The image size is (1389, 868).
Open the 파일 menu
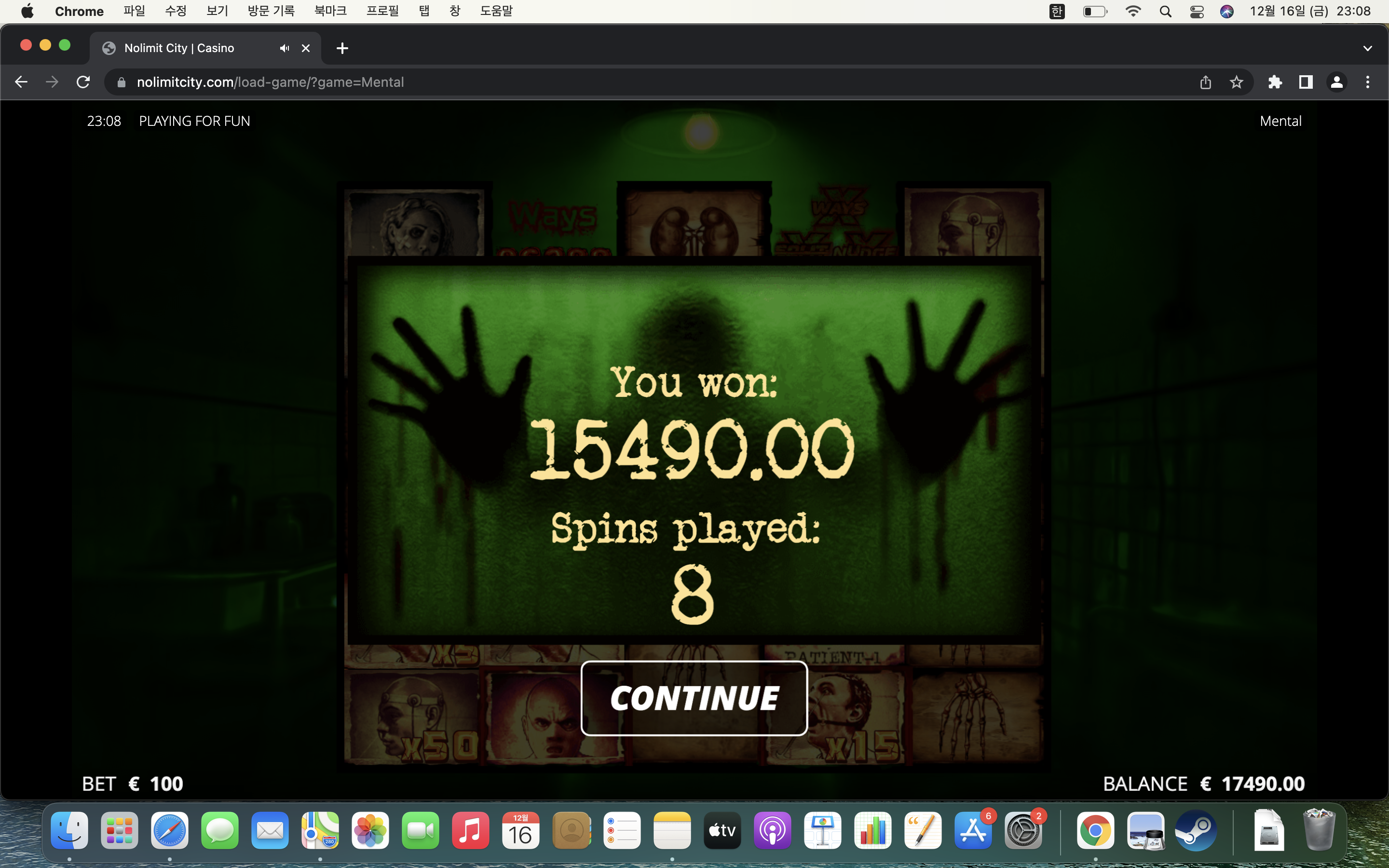click(x=134, y=11)
